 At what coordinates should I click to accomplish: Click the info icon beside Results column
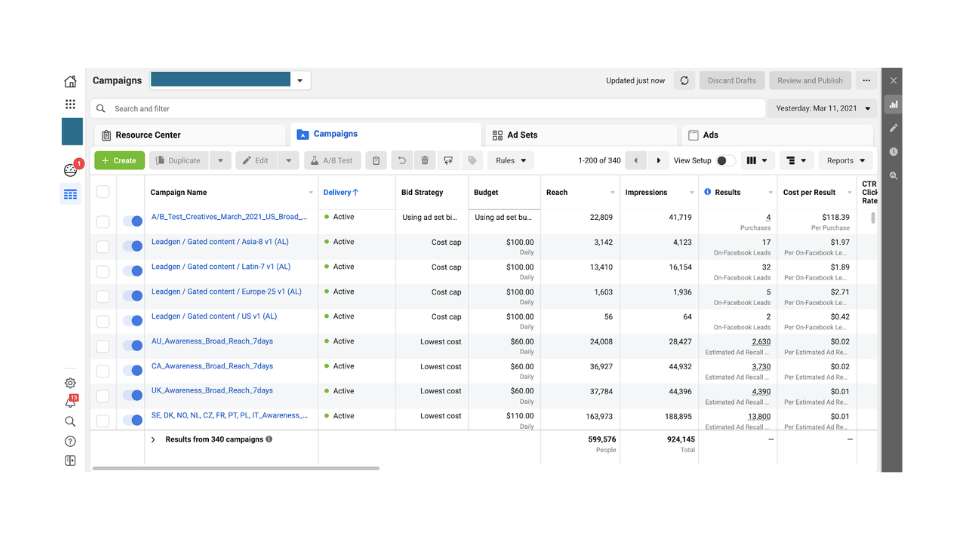tap(708, 192)
